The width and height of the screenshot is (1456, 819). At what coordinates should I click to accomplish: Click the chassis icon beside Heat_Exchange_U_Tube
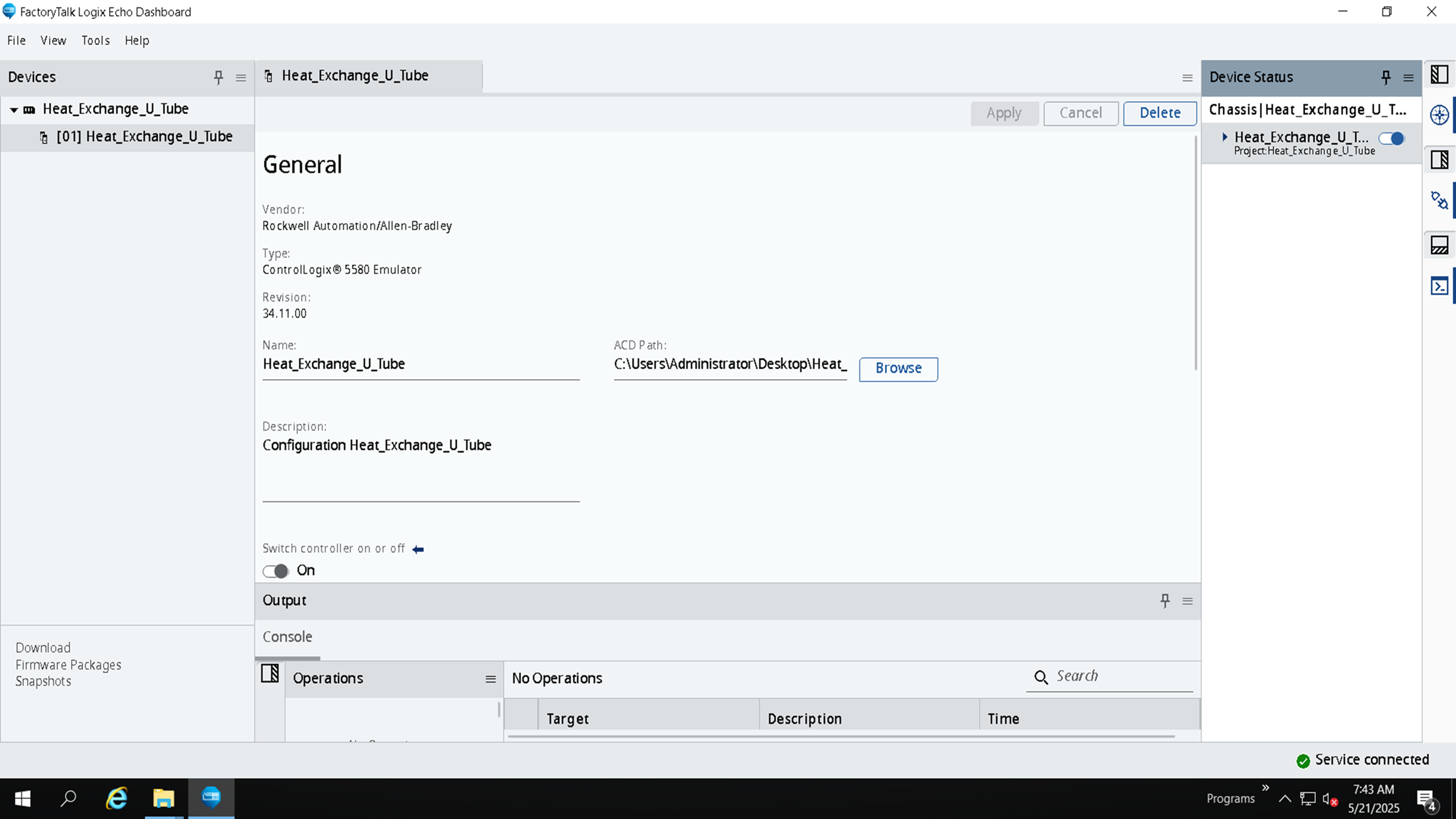[x=29, y=110]
